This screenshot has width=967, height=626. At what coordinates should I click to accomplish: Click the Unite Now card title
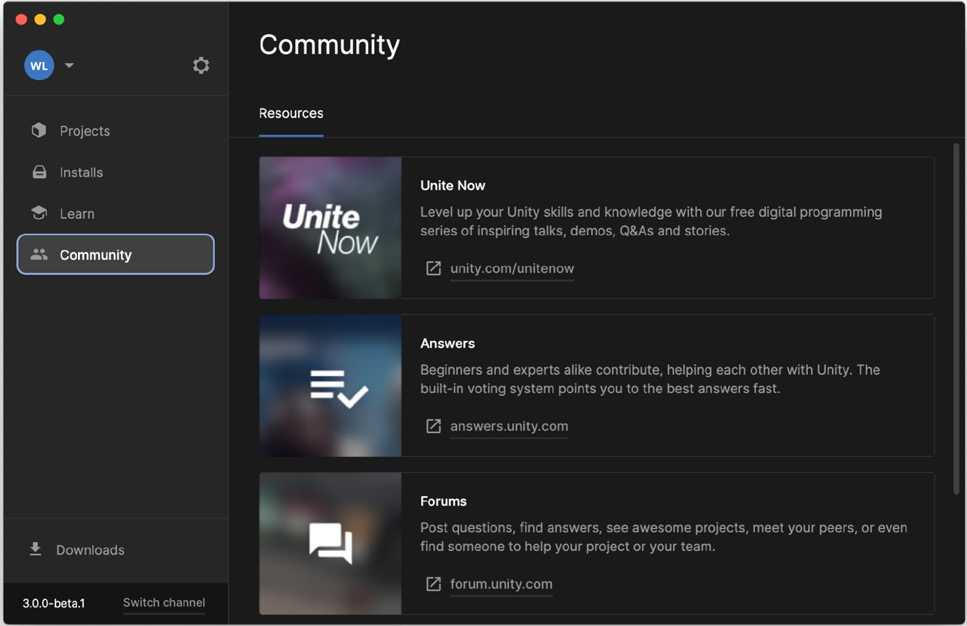pyautogui.click(x=453, y=186)
